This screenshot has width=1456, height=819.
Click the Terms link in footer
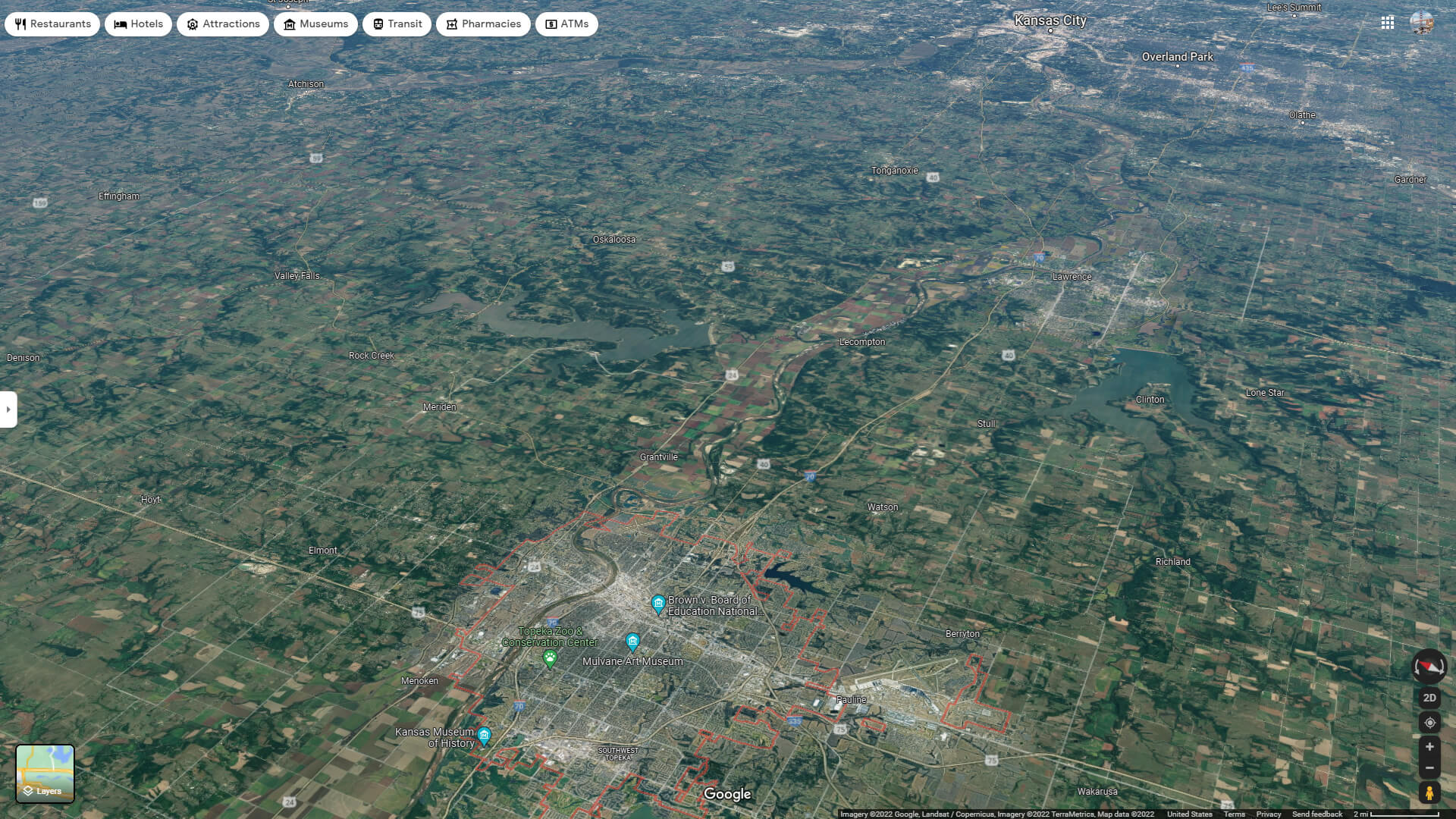click(x=1235, y=813)
